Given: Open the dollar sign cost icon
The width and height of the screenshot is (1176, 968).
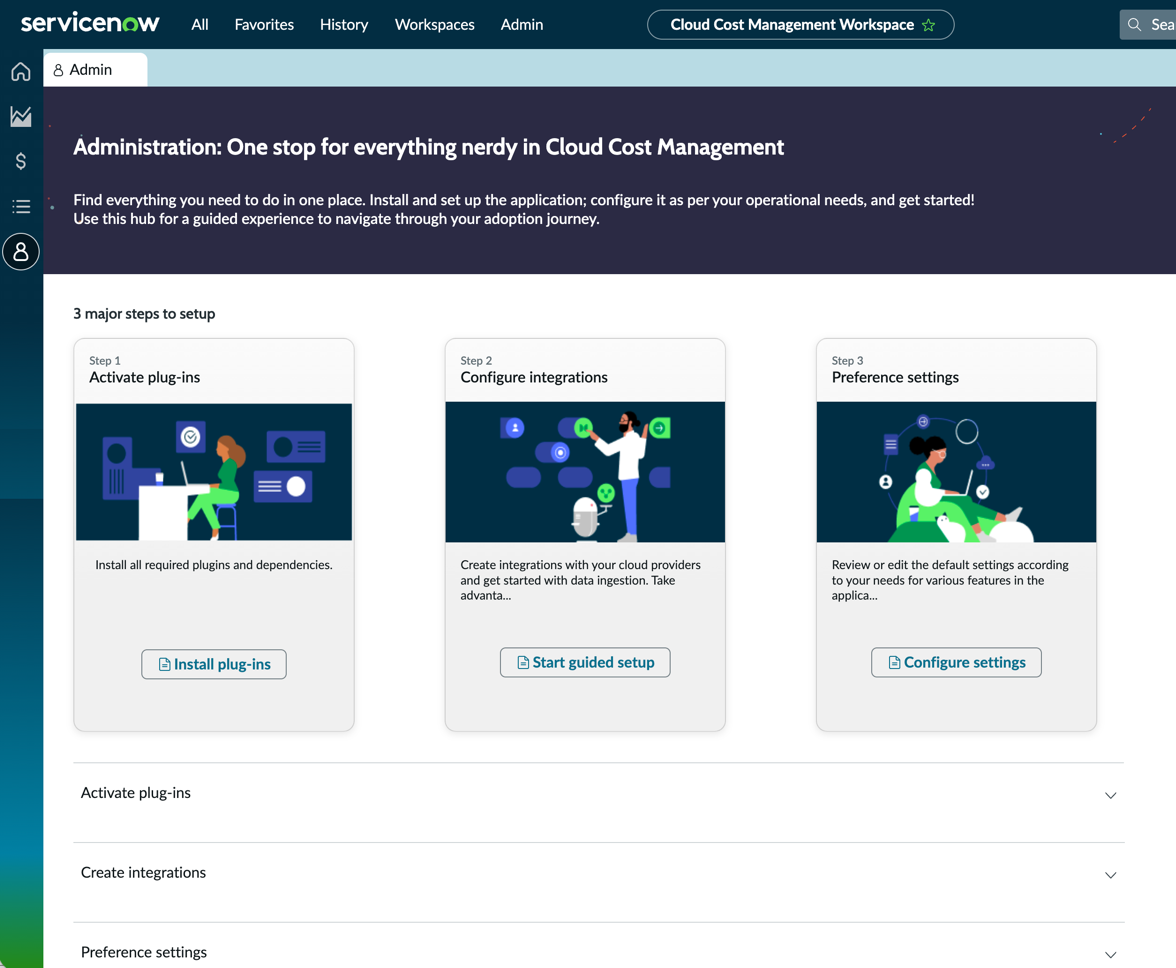Looking at the screenshot, I should coord(21,161).
